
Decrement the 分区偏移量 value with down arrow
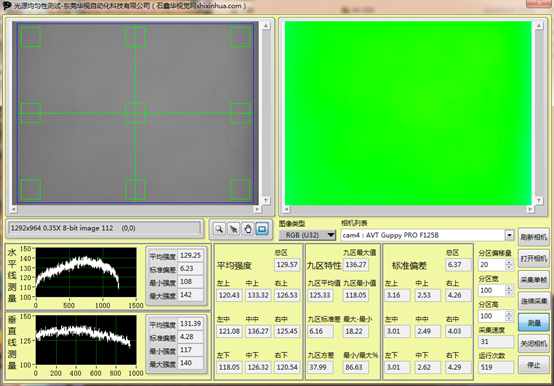point(509,267)
